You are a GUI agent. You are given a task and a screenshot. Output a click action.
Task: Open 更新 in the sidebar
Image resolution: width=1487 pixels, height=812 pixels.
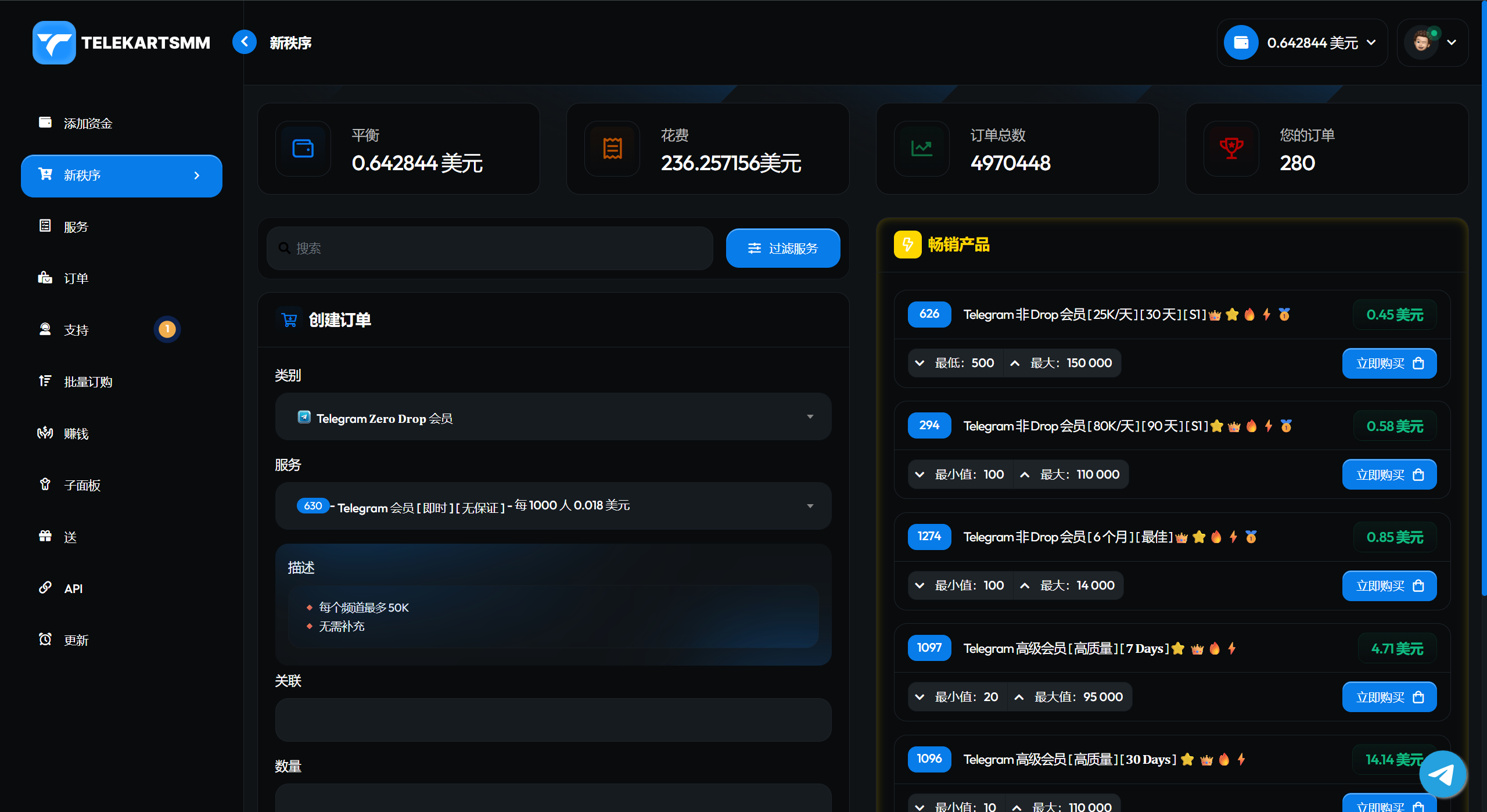tap(121, 640)
